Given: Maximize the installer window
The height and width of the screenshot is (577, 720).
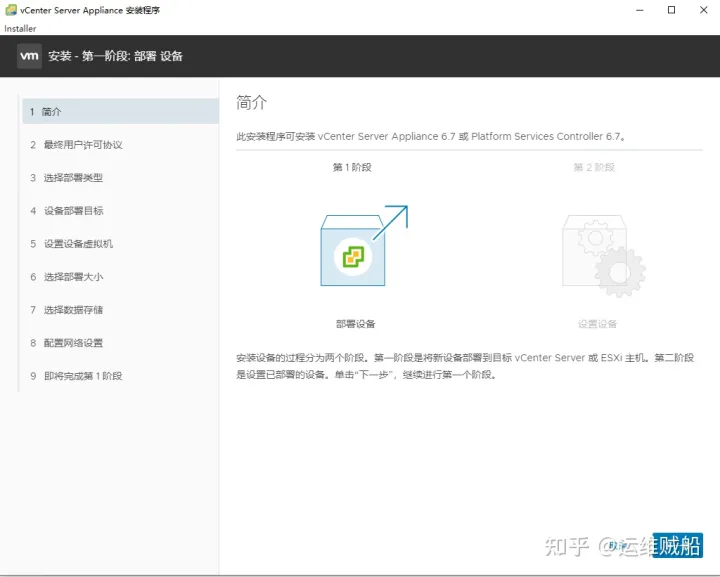Looking at the screenshot, I should pos(671,10).
